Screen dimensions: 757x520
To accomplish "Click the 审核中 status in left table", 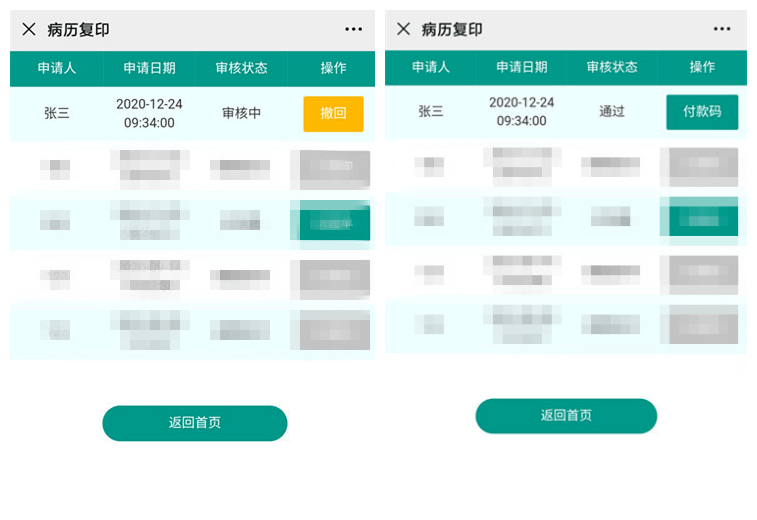I will tap(241, 113).
